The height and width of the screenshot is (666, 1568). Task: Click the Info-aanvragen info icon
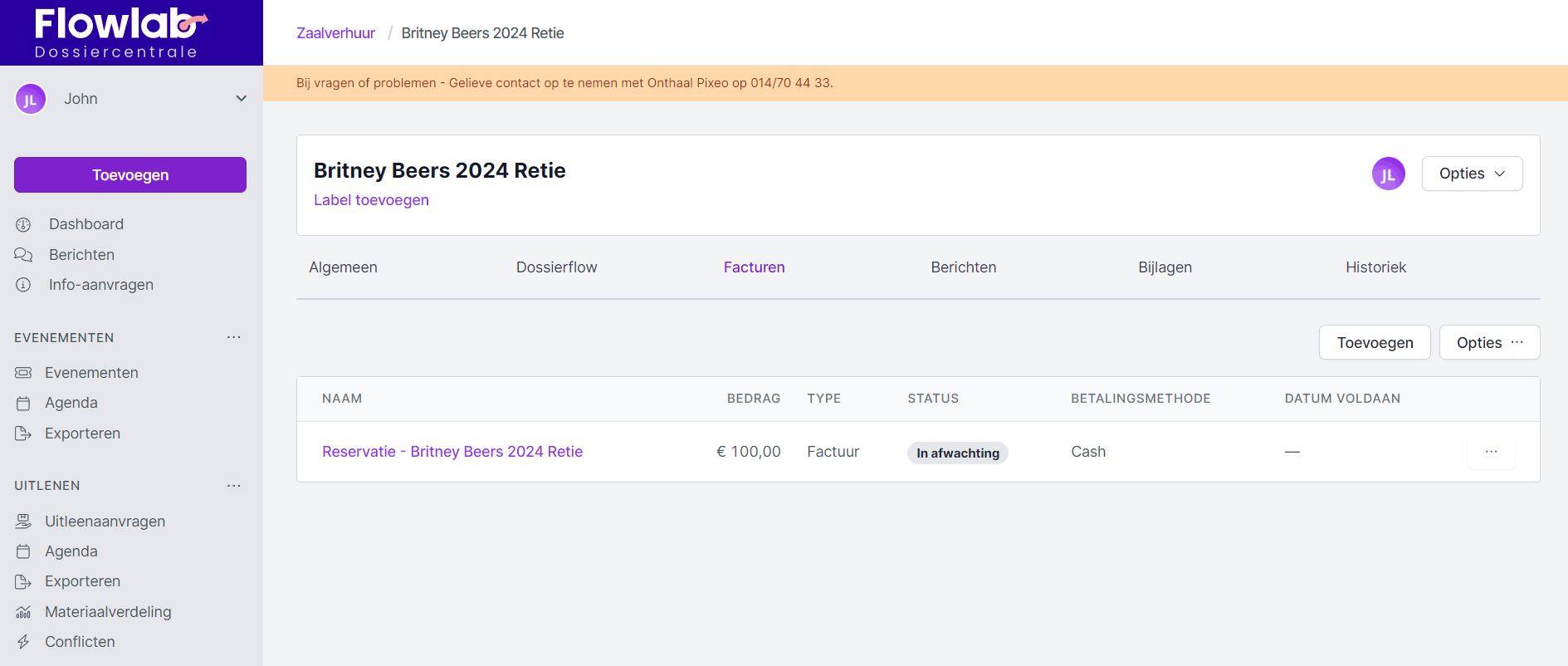click(23, 285)
